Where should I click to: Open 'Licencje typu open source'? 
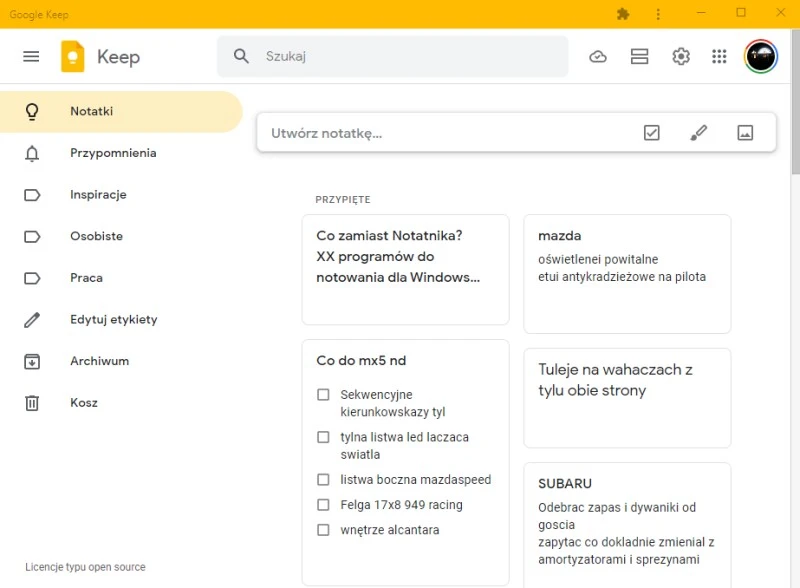85,567
